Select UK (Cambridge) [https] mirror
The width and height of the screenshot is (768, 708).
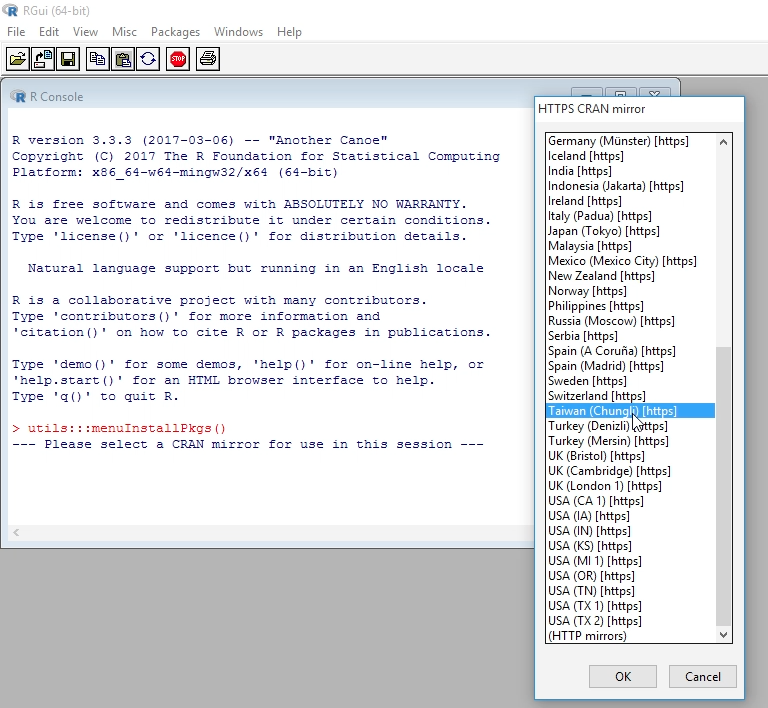click(630, 471)
